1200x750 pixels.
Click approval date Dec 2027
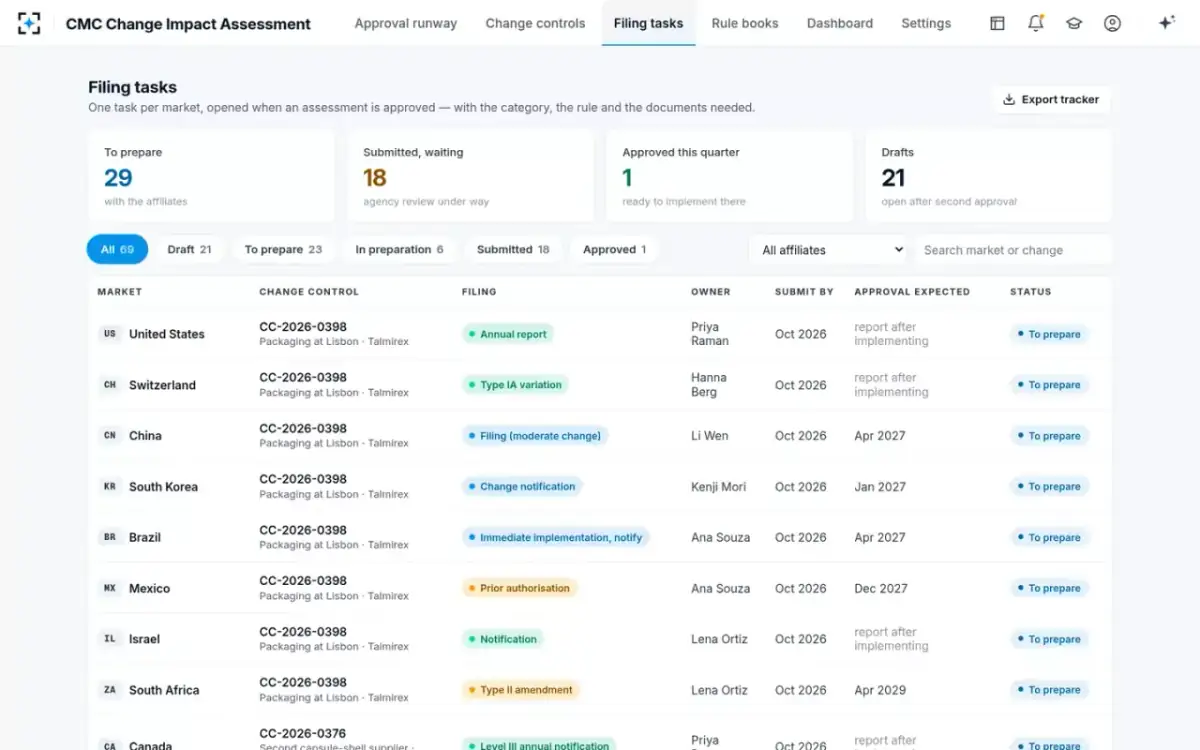coord(881,588)
